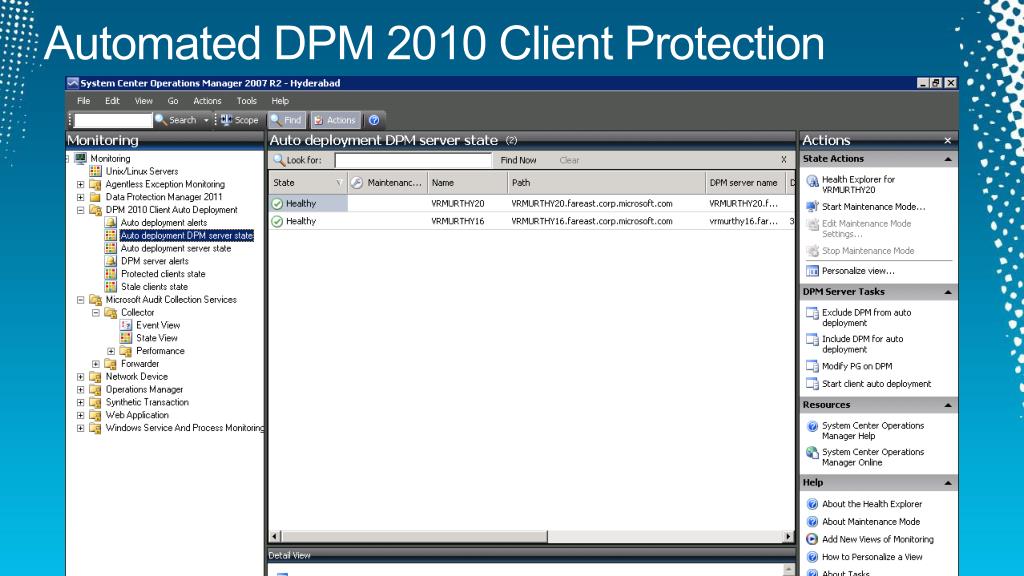This screenshot has width=1024, height=576.
Task: Click right arrow of horizontal scrollbar
Action: click(x=788, y=537)
